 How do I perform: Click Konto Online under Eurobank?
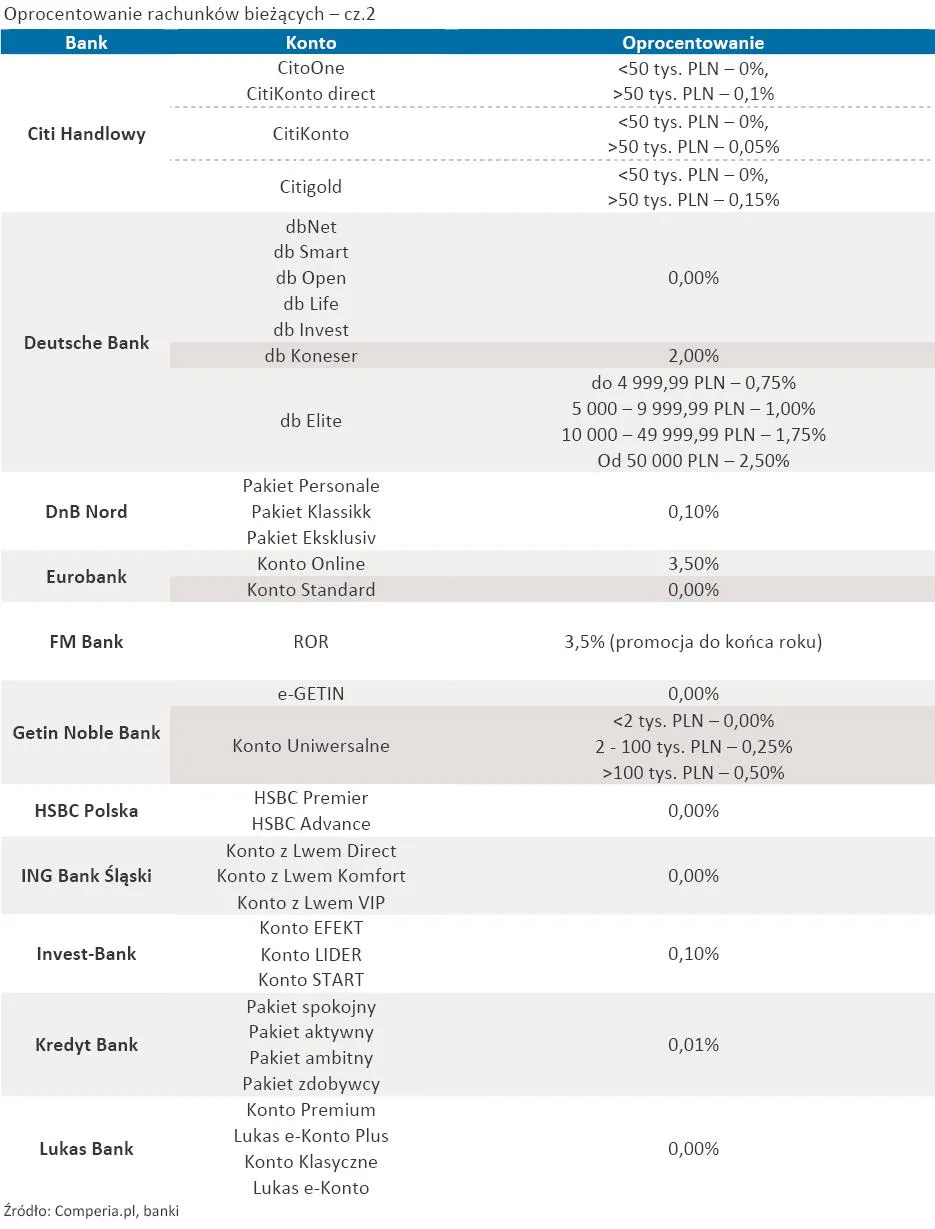[311, 564]
